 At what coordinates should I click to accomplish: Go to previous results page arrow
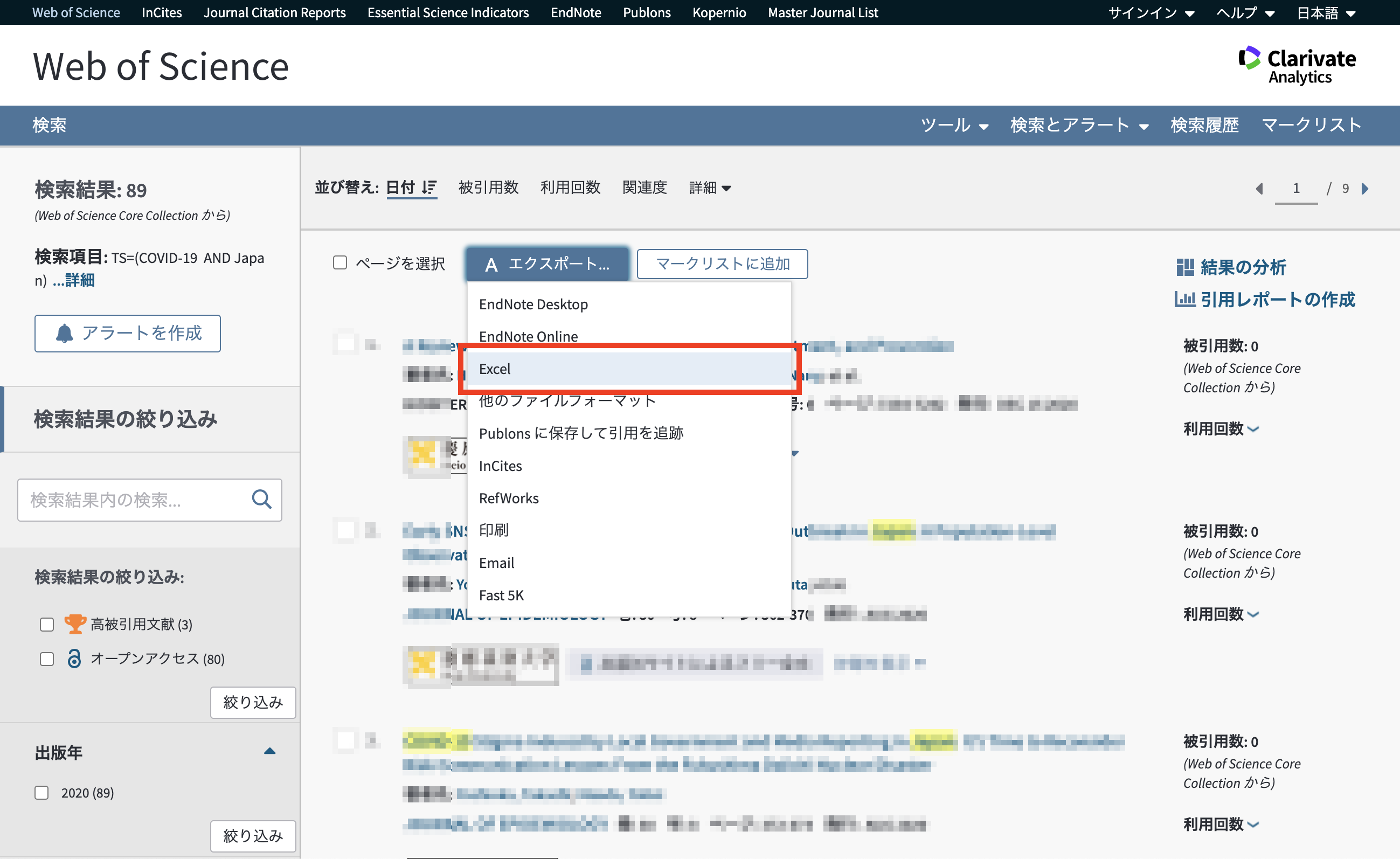click(1259, 189)
